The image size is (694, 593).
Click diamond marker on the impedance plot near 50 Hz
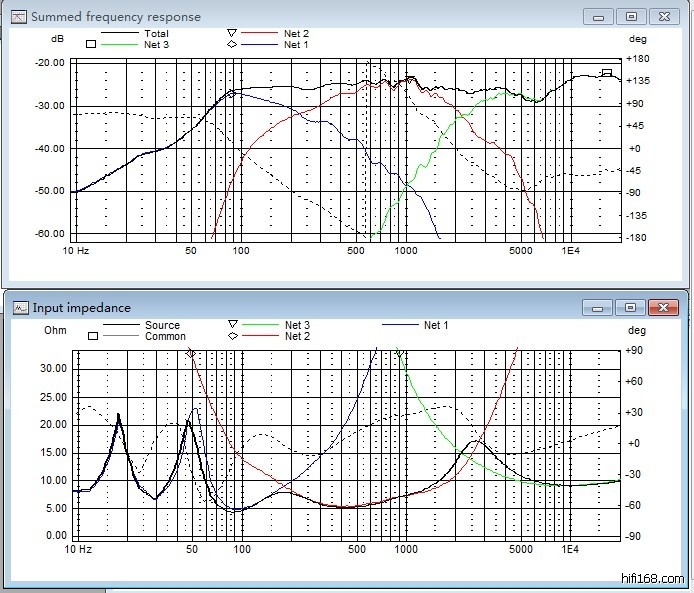click(x=191, y=354)
